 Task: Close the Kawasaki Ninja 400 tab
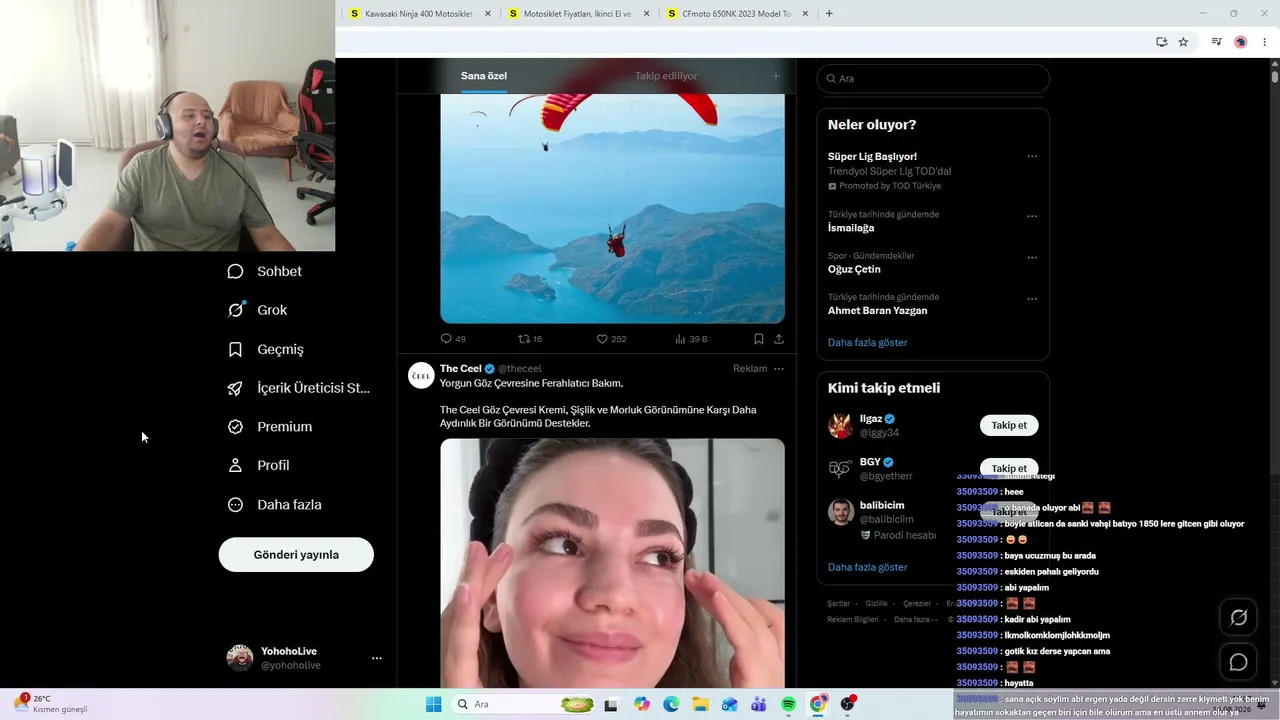(x=488, y=14)
